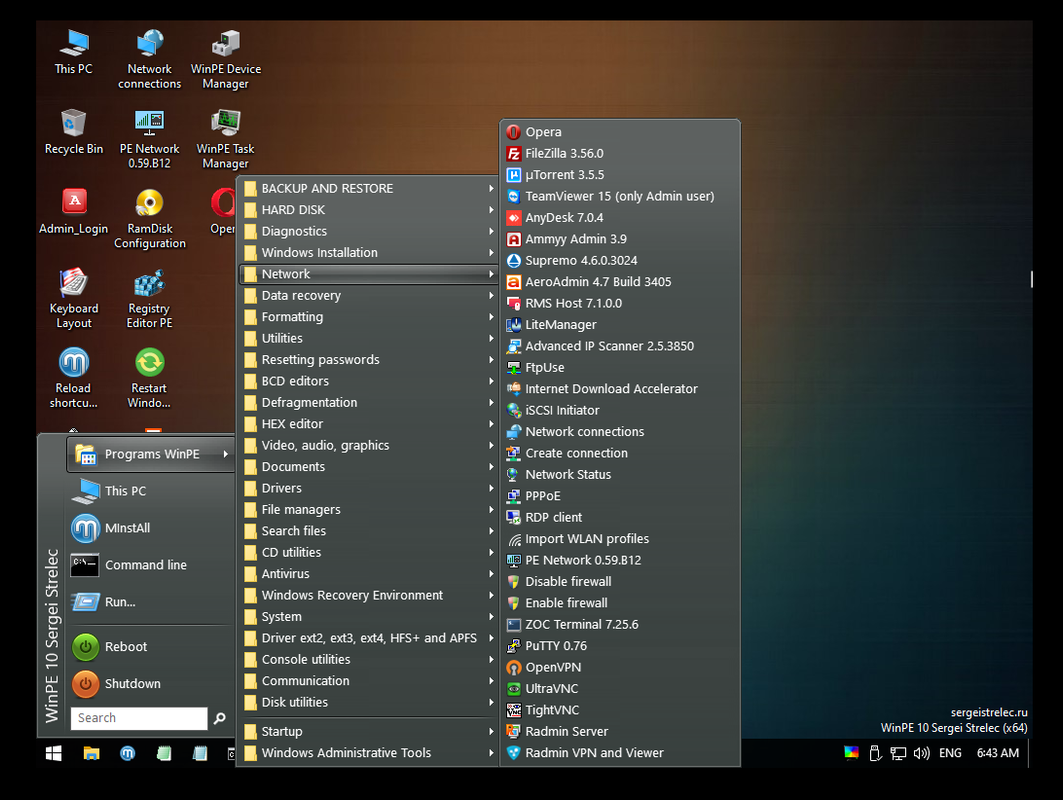Image resolution: width=1063 pixels, height=800 pixels.
Task: Open TeamViewer 15 (only Admin user)
Action: click(620, 197)
